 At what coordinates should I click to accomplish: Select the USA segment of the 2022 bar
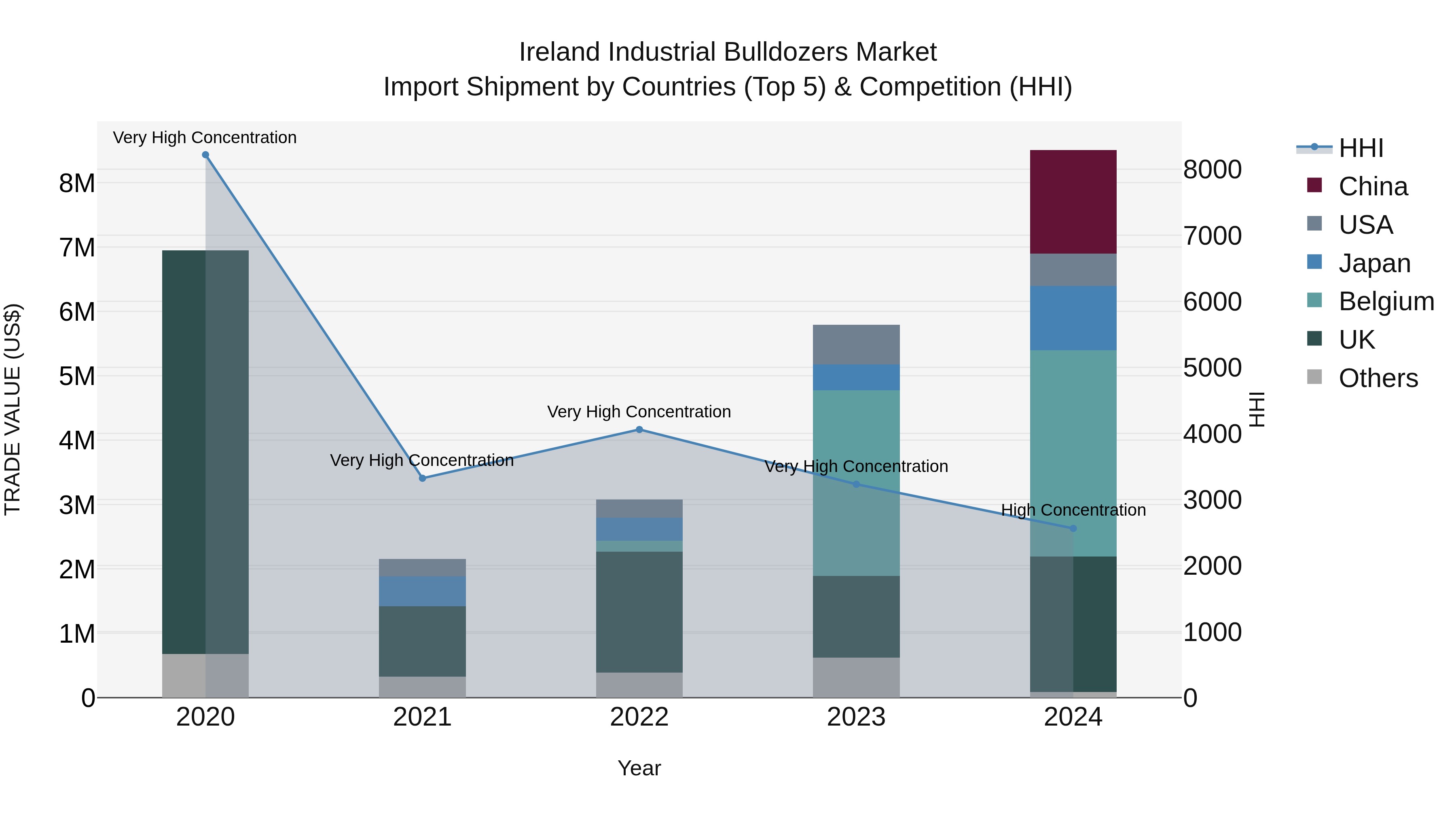pos(639,509)
